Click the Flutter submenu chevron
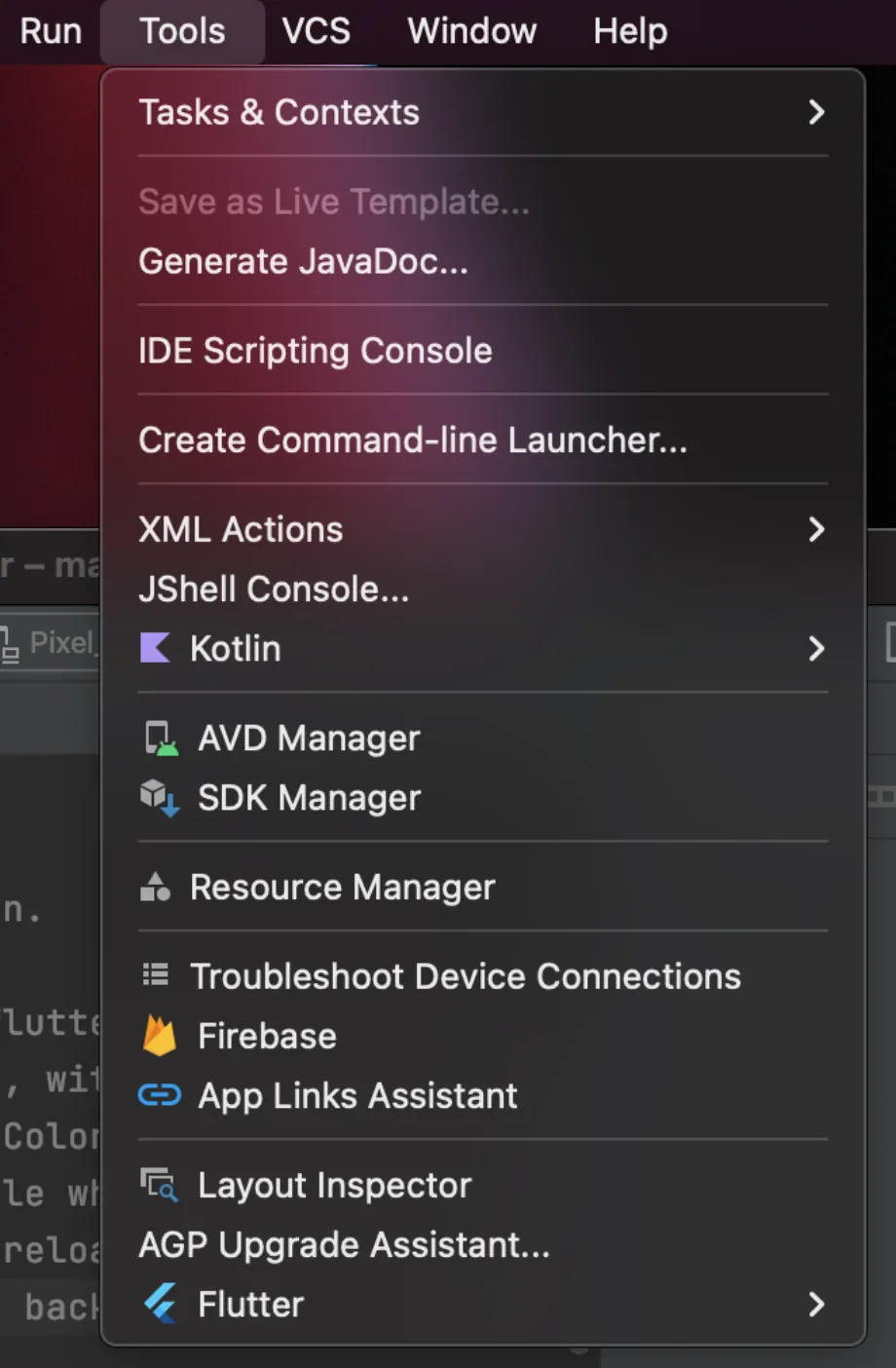The width and height of the screenshot is (896, 1368). tap(816, 1305)
